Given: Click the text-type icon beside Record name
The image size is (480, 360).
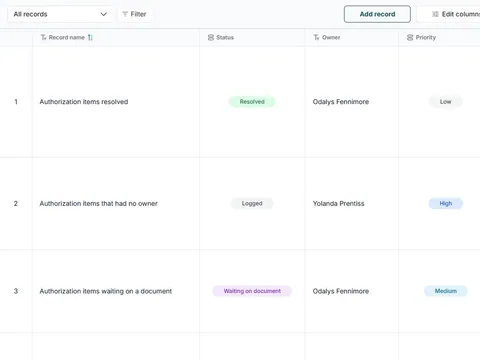Looking at the screenshot, I should 43,37.
